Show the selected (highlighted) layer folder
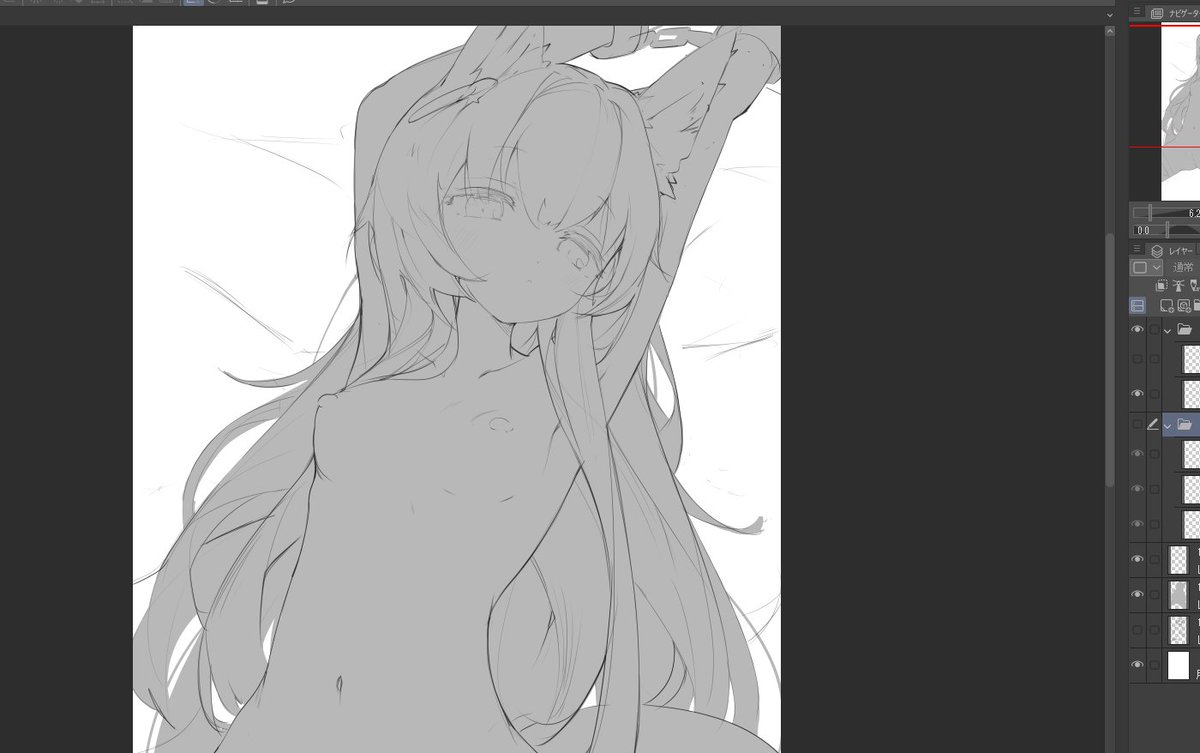The height and width of the screenshot is (753, 1200). [x=1137, y=424]
